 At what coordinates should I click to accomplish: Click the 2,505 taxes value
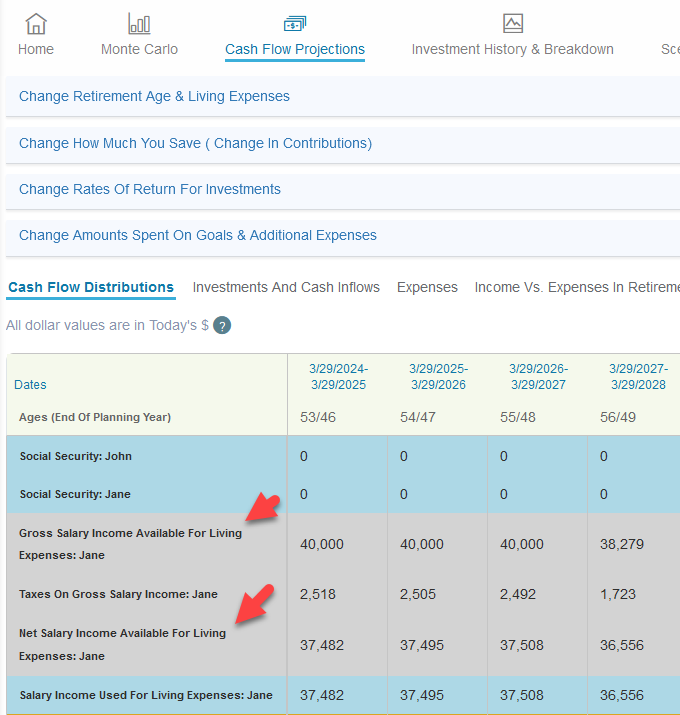click(418, 594)
